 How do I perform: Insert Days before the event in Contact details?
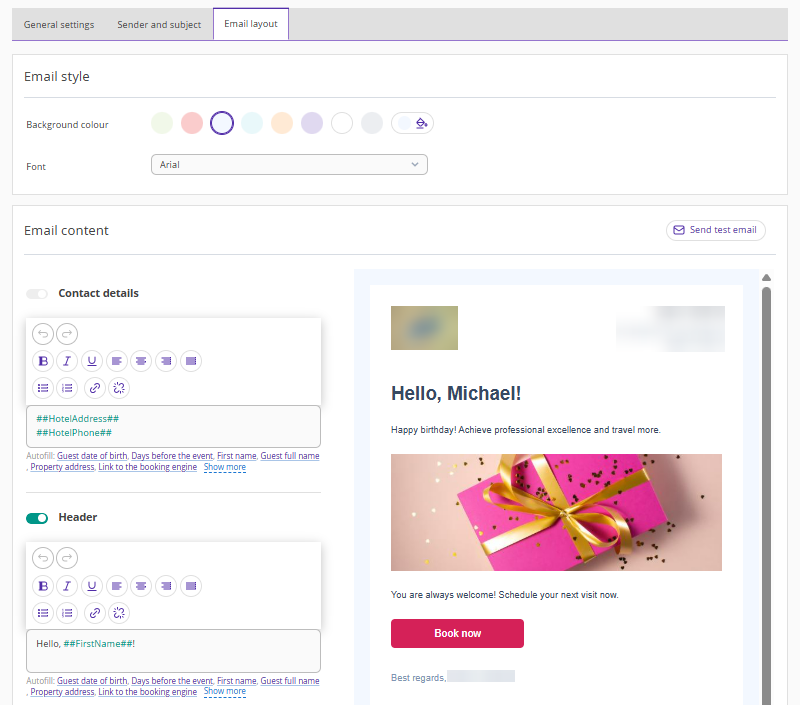coord(172,456)
